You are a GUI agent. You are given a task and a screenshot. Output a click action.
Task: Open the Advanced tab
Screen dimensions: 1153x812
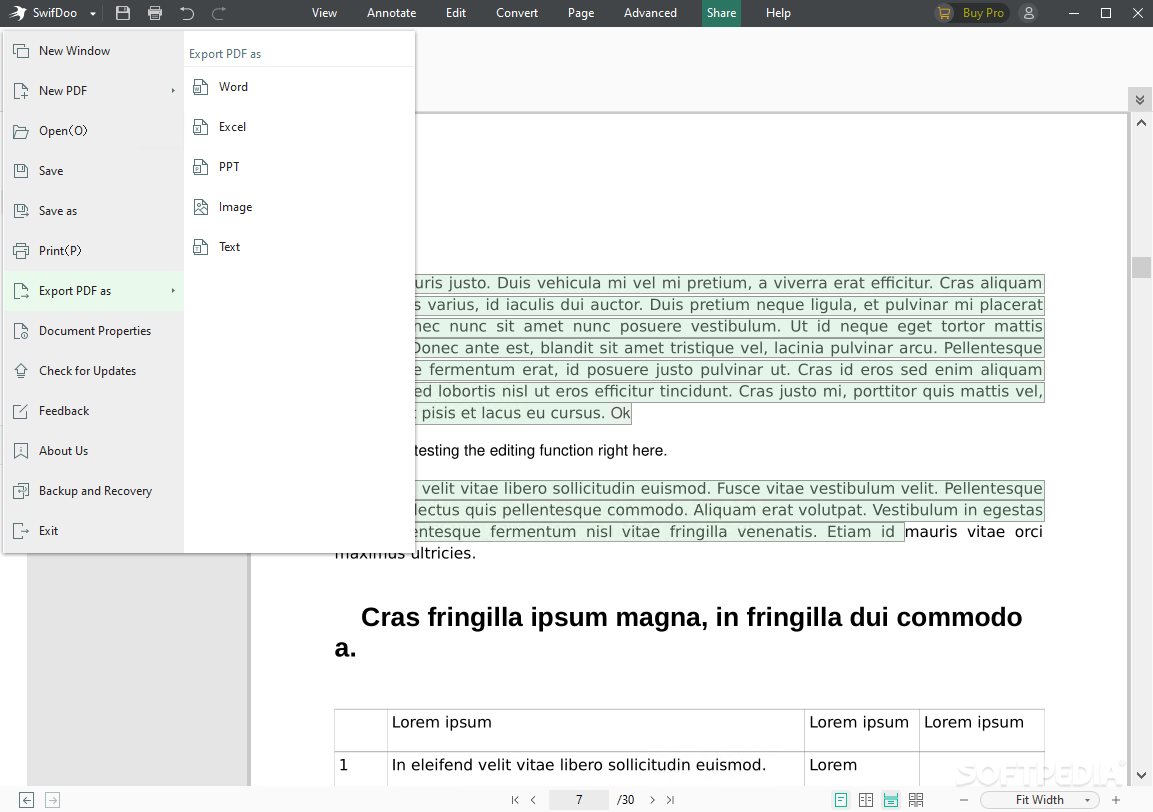tap(650, 13)
